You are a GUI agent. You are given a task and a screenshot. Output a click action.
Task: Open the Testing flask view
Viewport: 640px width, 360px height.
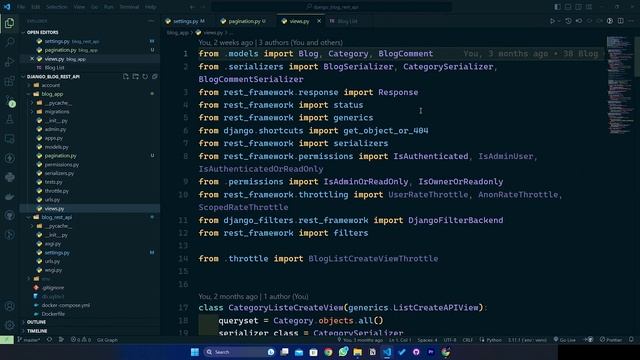(x=9, y=120)
